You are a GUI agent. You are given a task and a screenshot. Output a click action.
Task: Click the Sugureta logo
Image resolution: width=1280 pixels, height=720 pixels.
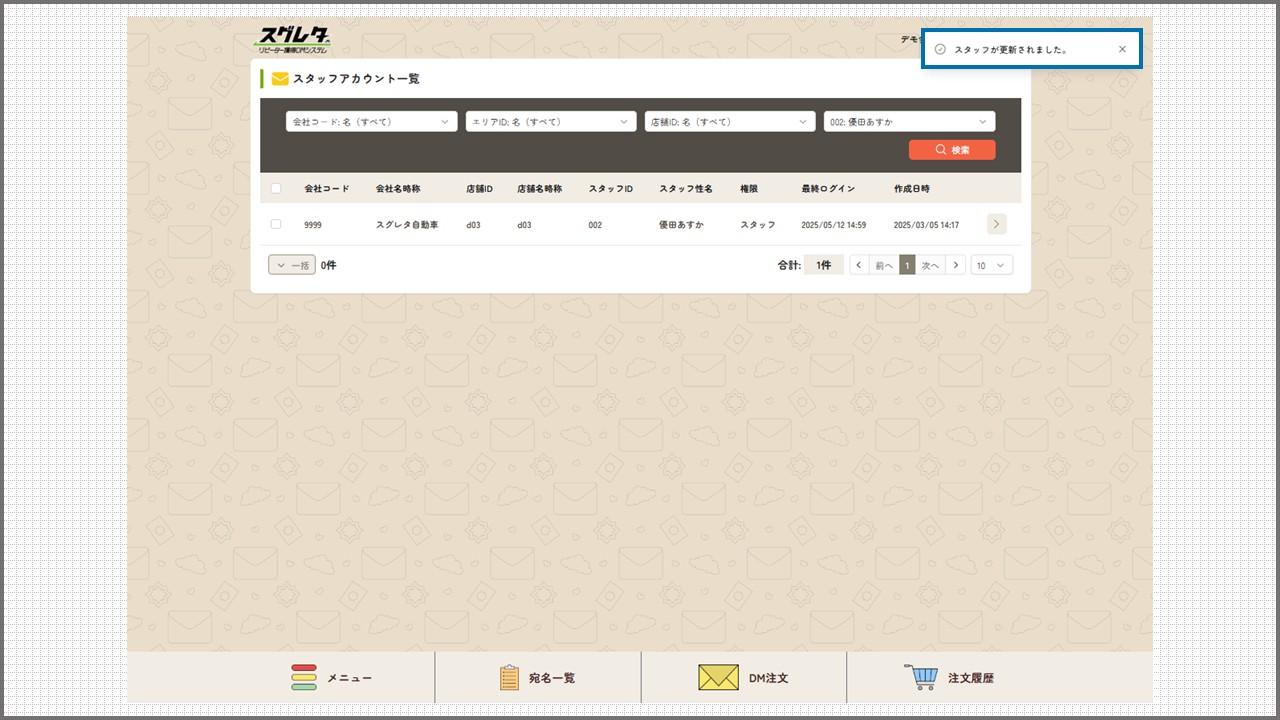[292, 40]
